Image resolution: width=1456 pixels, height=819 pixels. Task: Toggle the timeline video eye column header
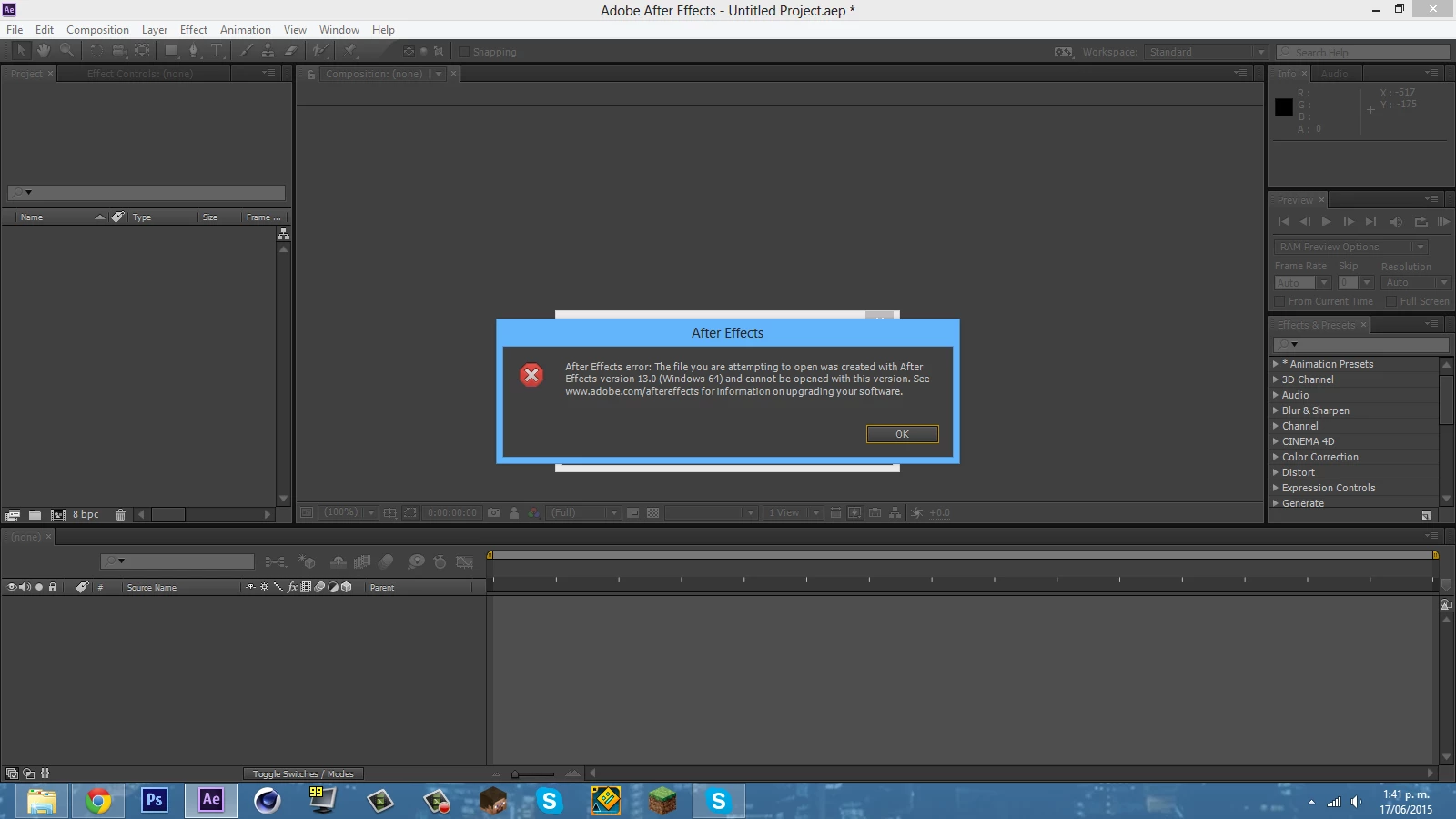tap(12, 587)
